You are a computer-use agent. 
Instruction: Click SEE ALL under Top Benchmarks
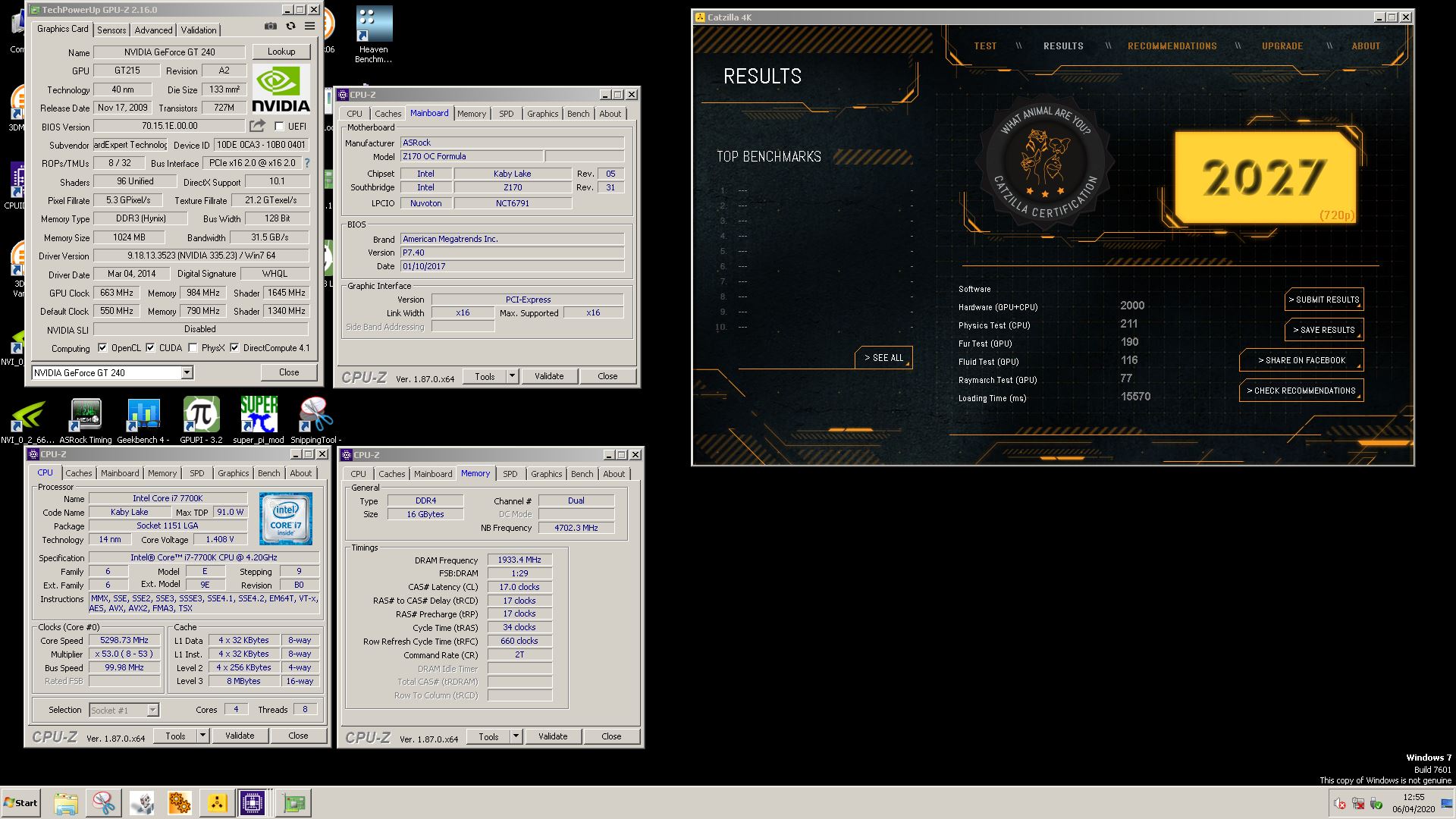point(883,358)
